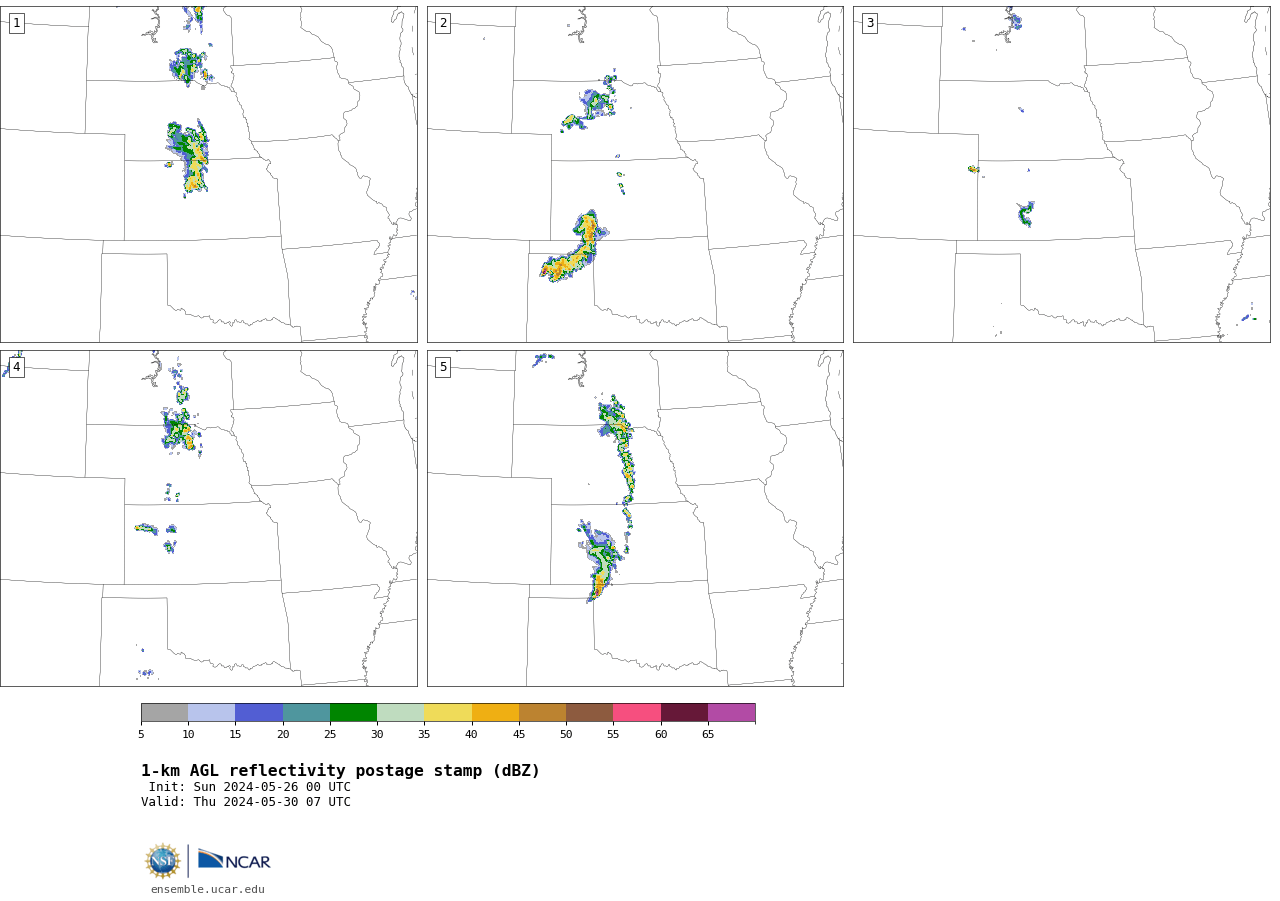Click the 1-km AGL reflectivity title

[x=340, y=771]
